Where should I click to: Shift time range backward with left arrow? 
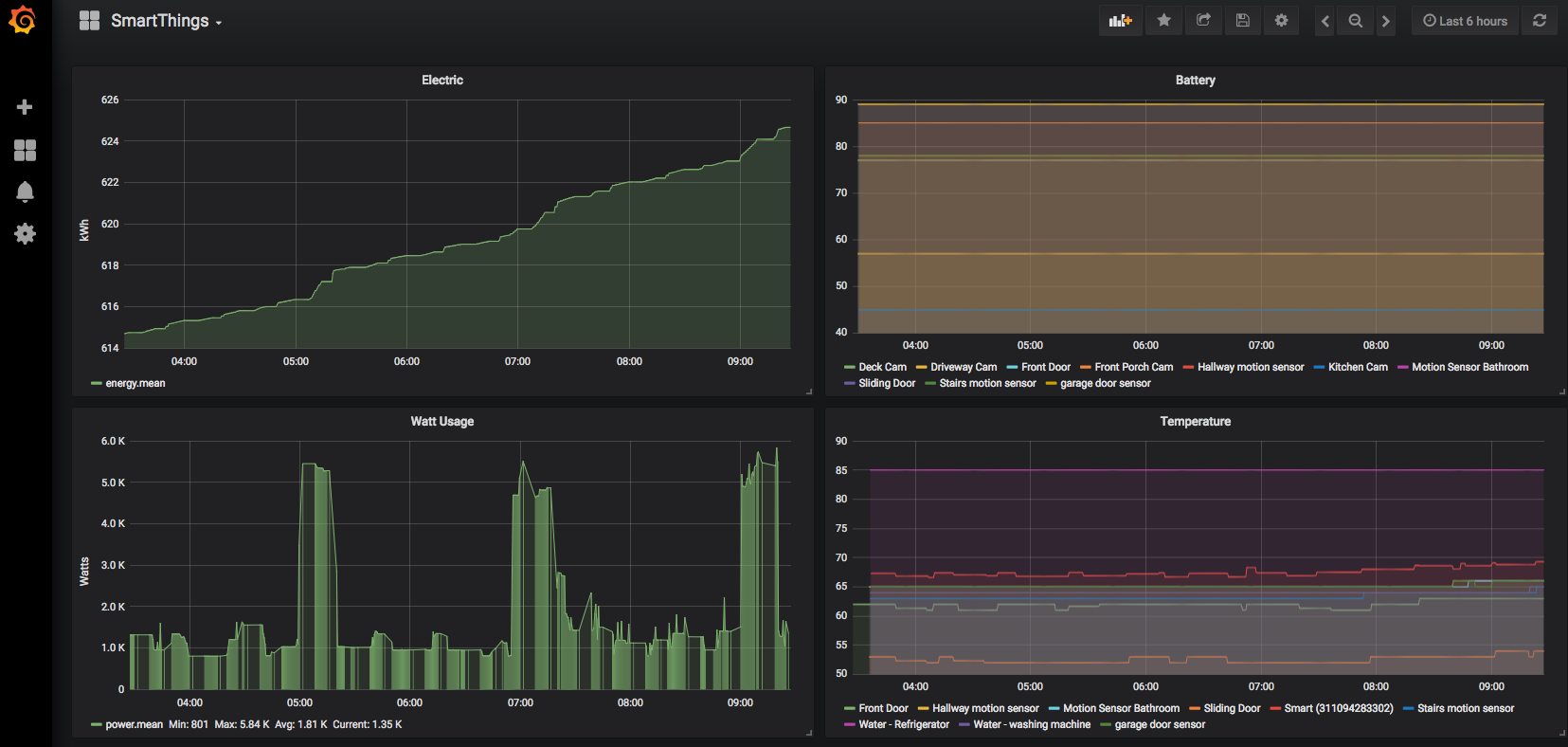point(1325,21)
